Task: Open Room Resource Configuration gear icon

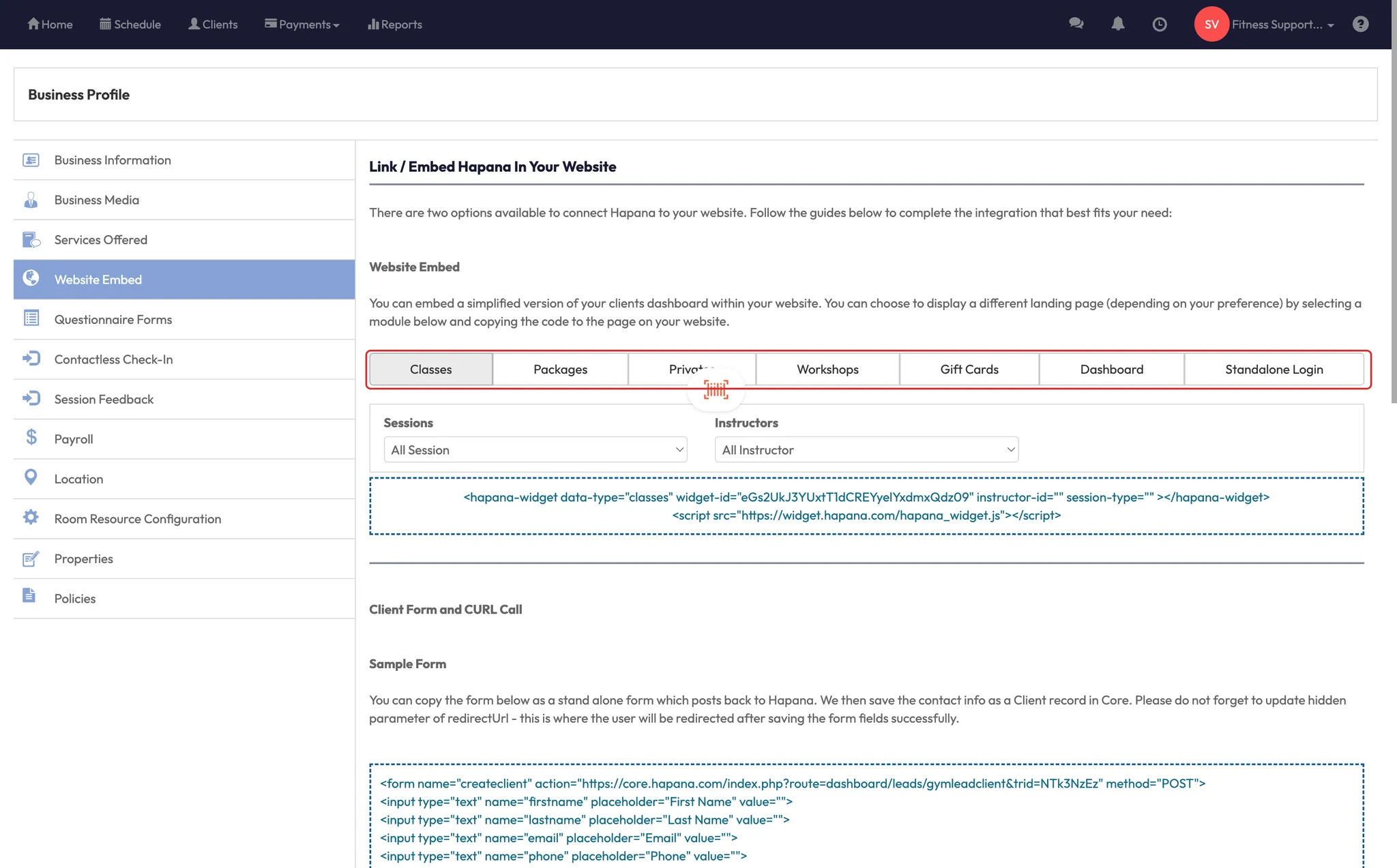Action: [31, 518]
